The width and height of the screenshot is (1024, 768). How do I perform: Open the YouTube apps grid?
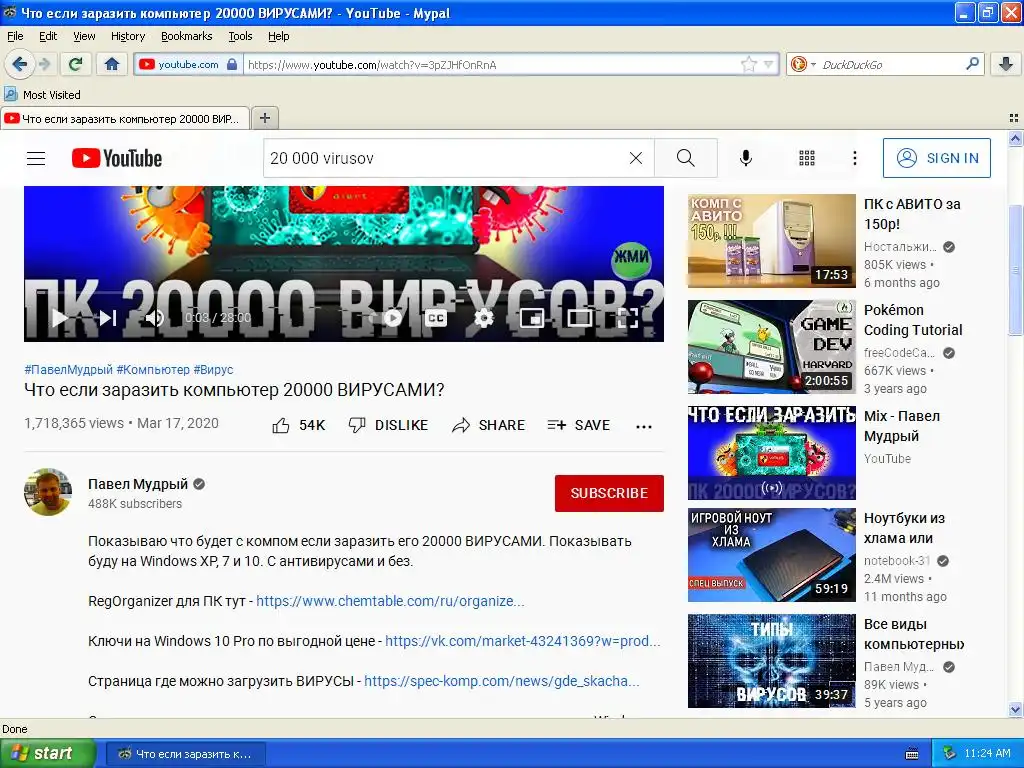point(807,158)
